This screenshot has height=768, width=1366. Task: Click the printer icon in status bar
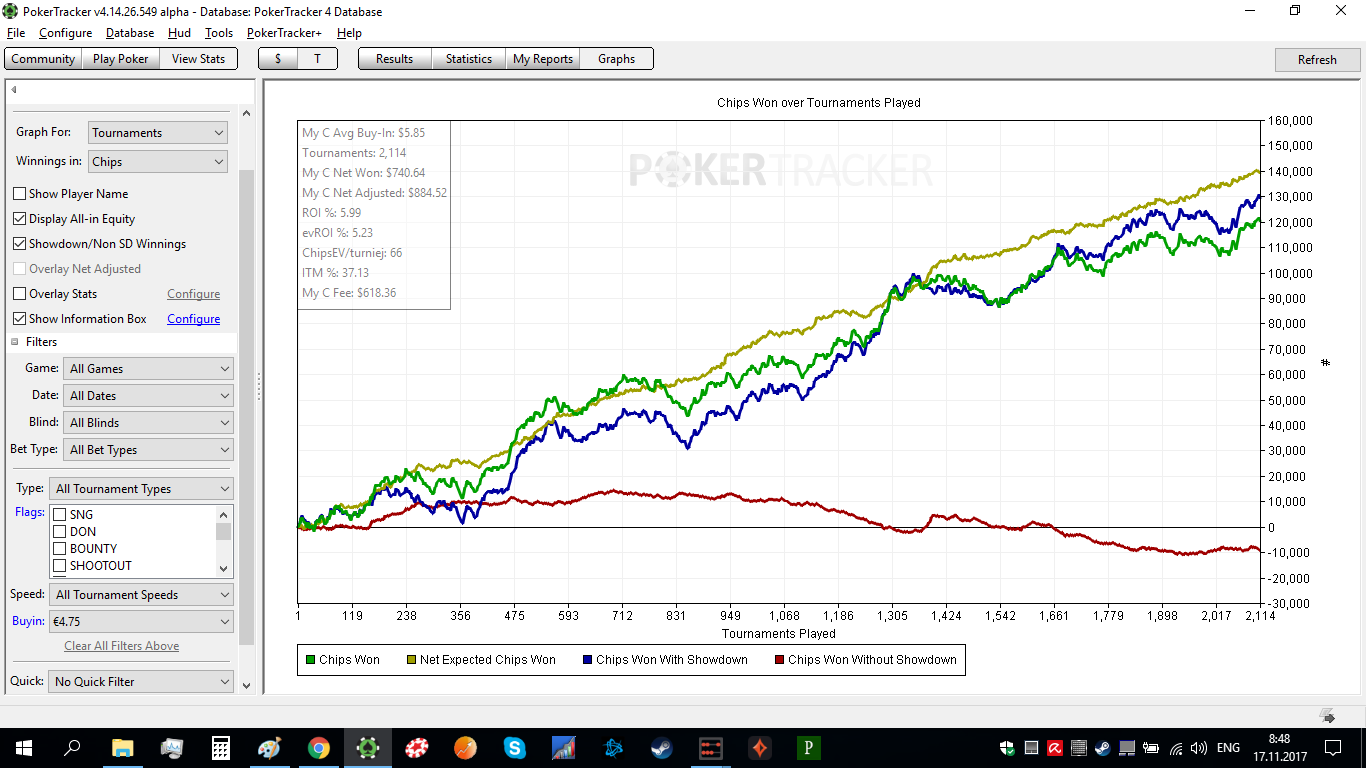[x=1328, y=715]
